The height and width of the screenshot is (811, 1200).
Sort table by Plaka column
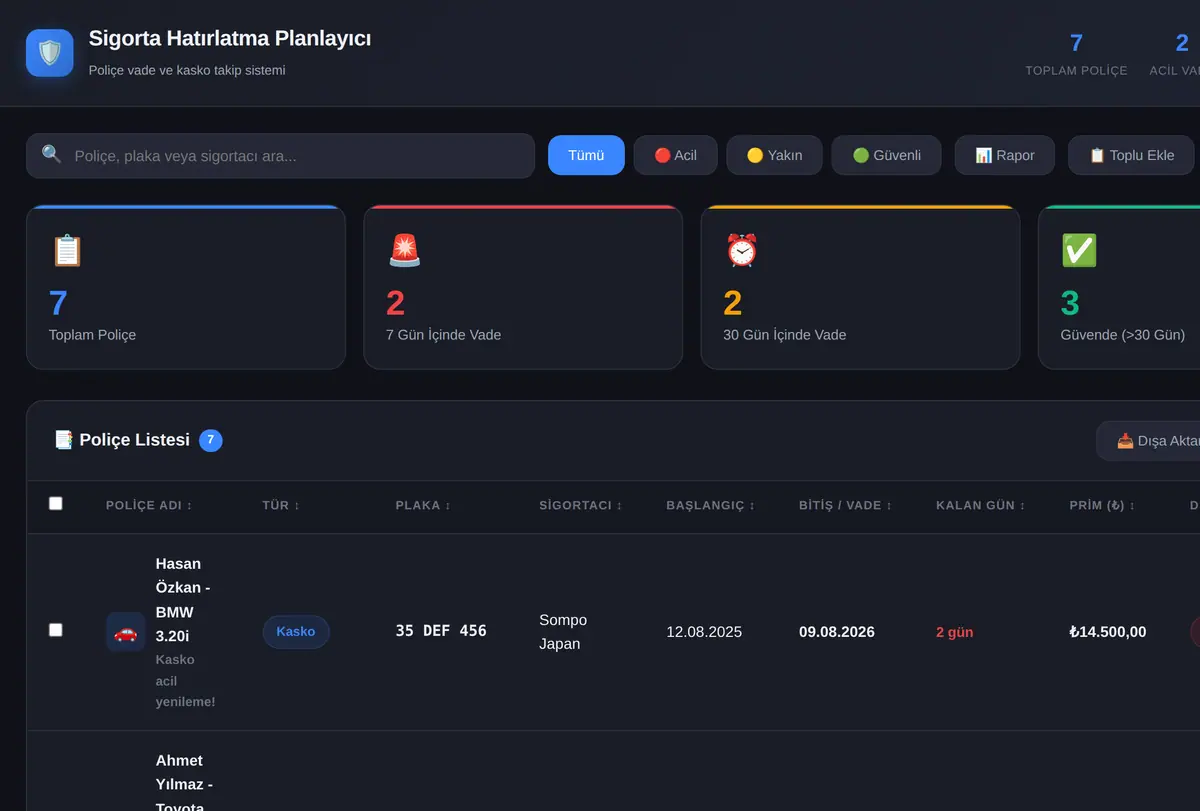pos(423,506)
